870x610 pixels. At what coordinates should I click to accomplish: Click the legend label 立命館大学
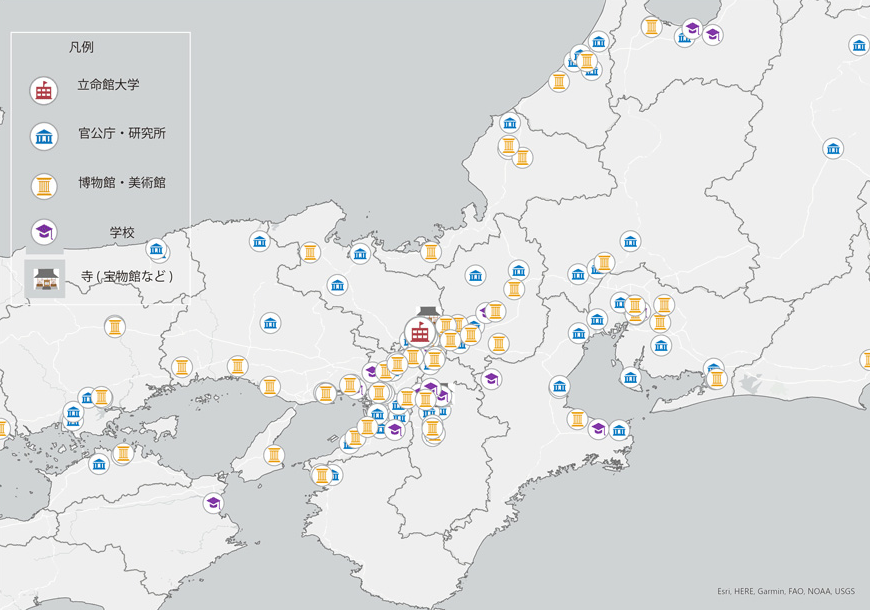click(108, 85)
